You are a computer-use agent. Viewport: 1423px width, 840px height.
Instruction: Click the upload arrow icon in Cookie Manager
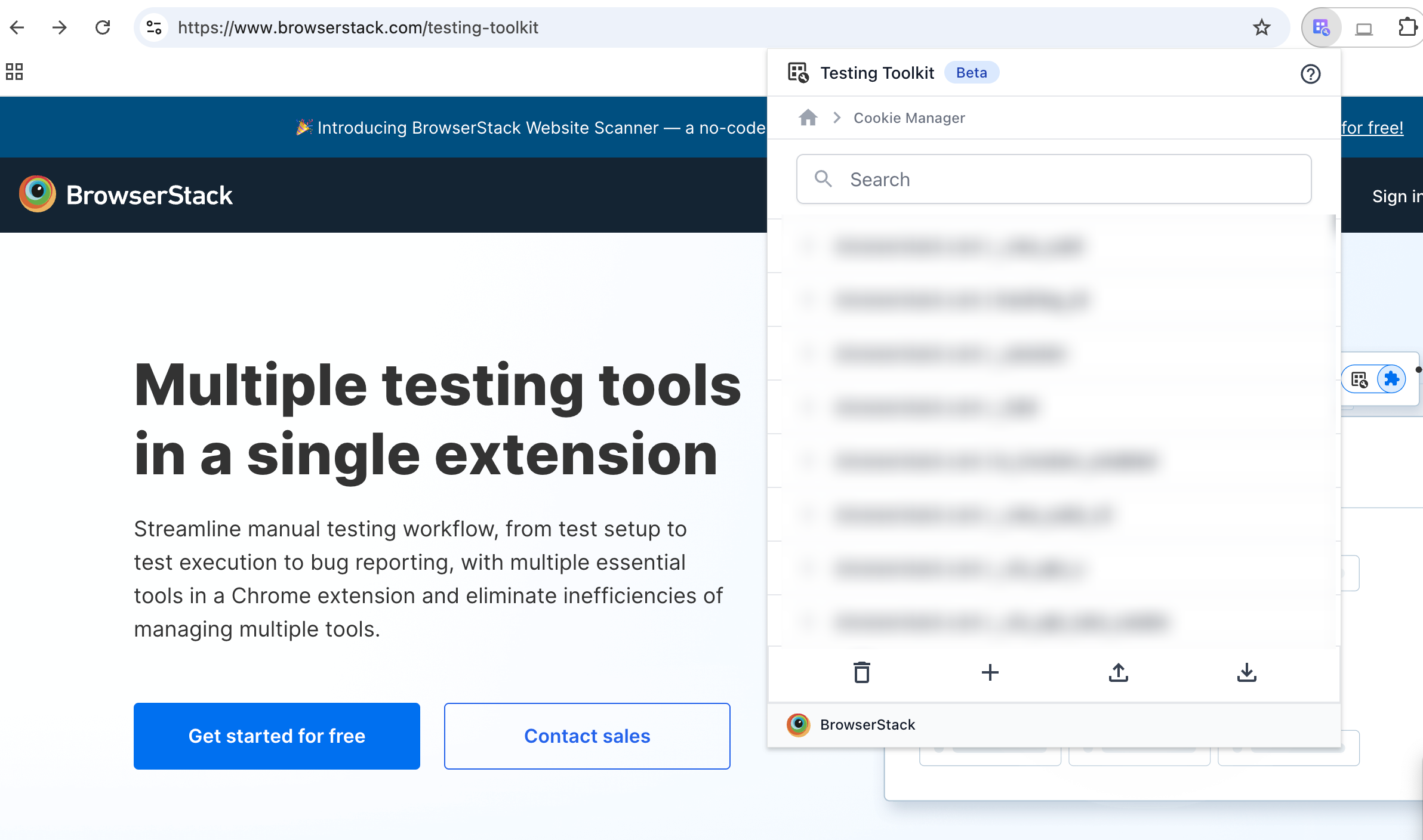tap(1119, 672)
